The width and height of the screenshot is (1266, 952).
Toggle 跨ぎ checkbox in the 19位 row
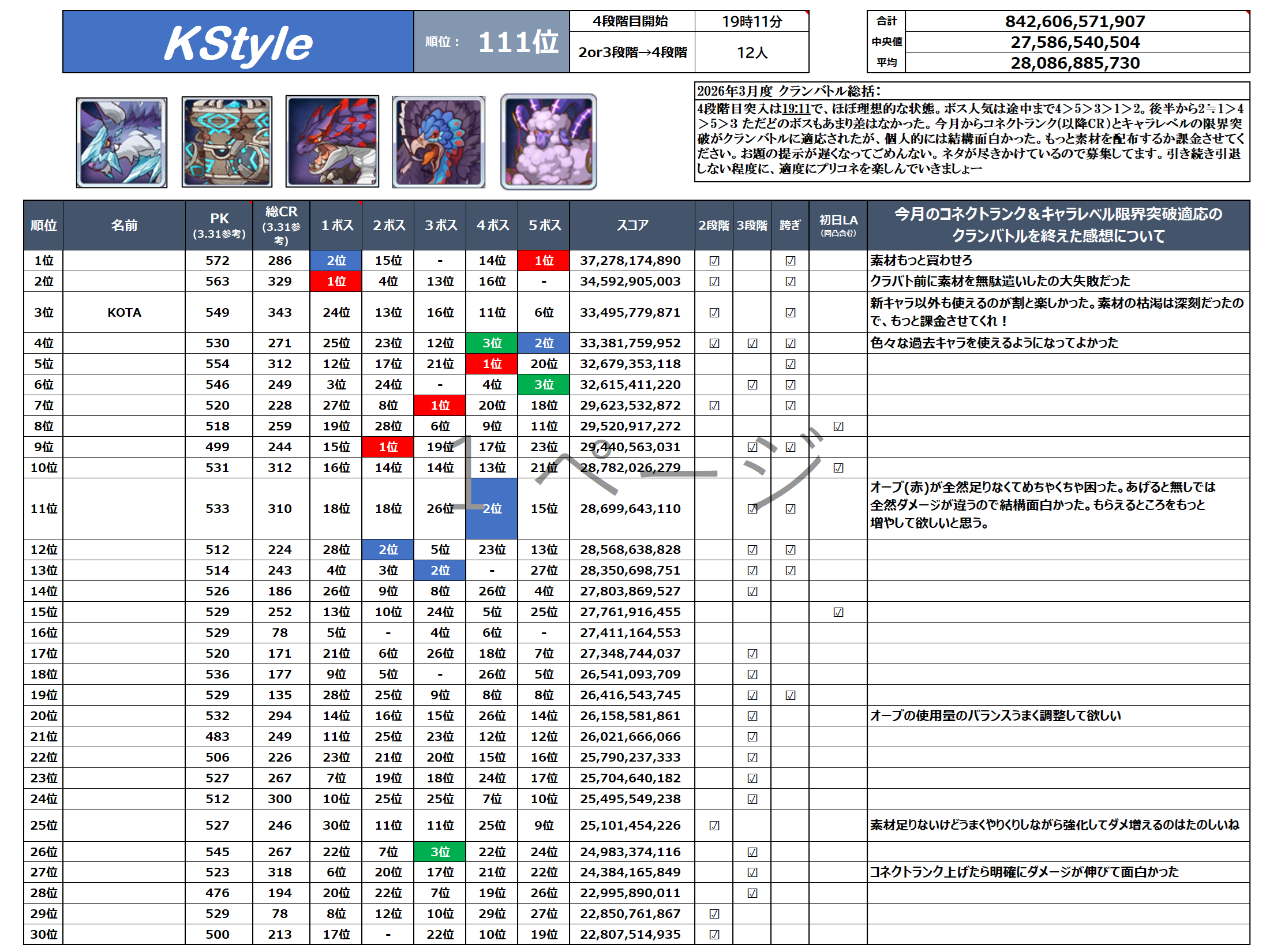(790, 695)
